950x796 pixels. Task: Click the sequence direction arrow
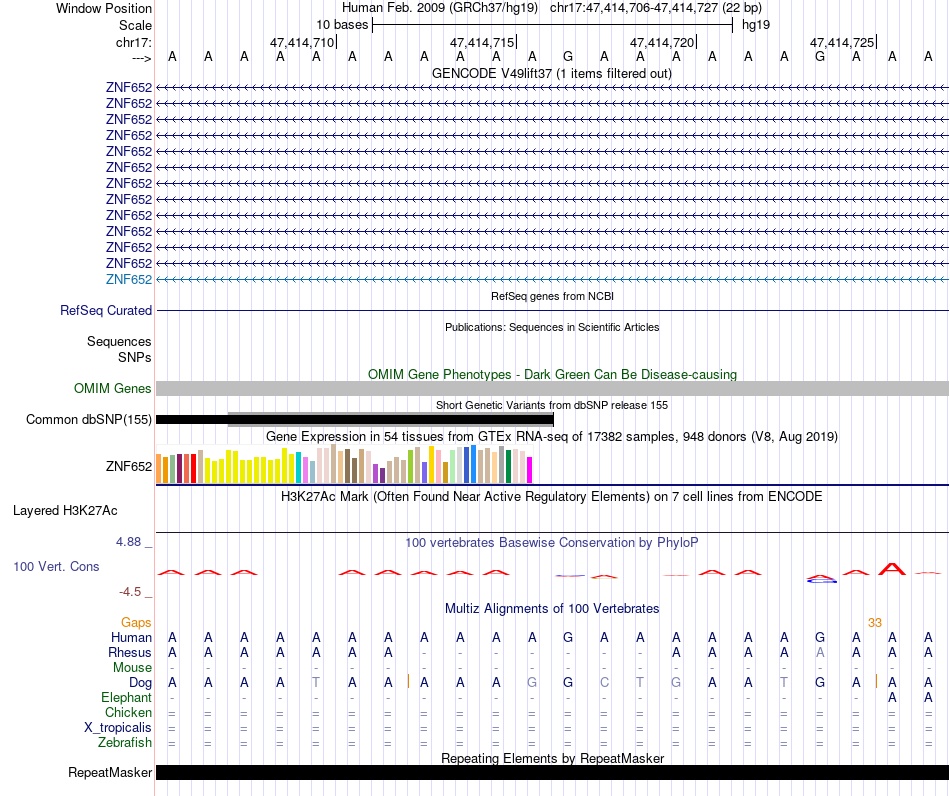(141, 58)
